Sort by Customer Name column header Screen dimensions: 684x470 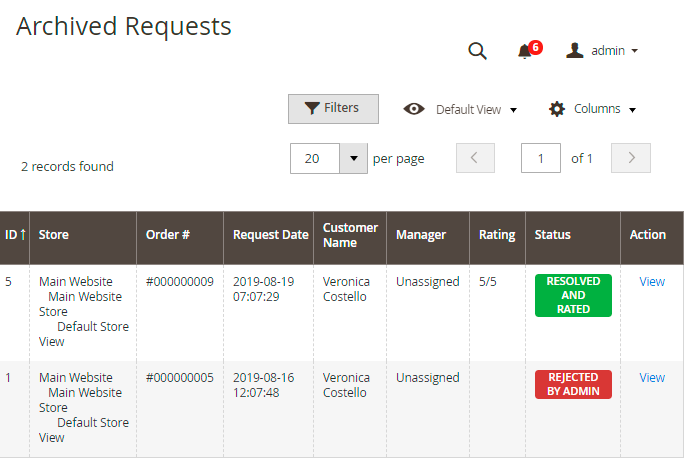350,235
